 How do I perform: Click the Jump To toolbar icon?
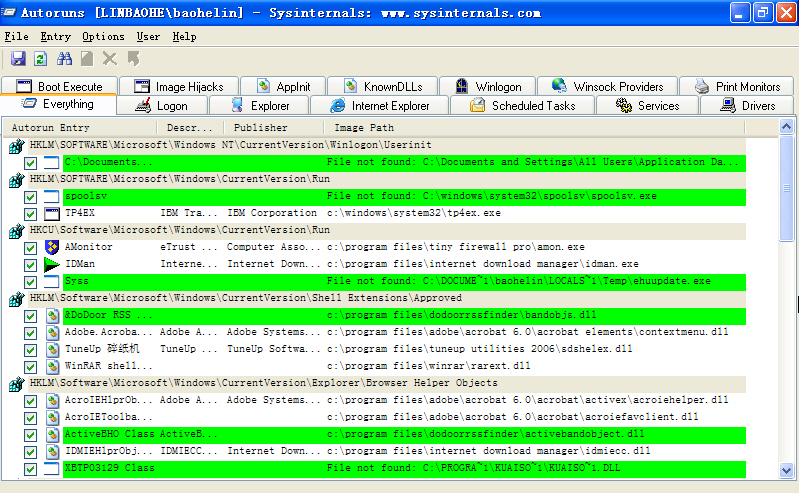pyautogui.click(x=134, y=59)
